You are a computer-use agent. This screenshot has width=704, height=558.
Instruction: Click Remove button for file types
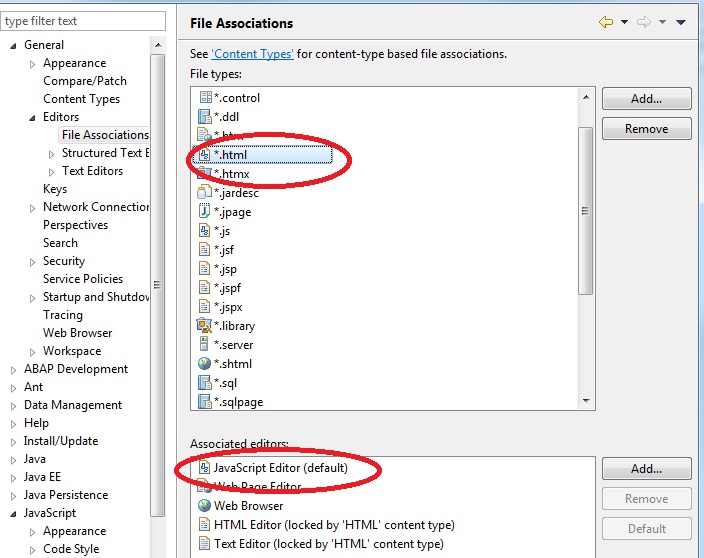coord(646,128)
